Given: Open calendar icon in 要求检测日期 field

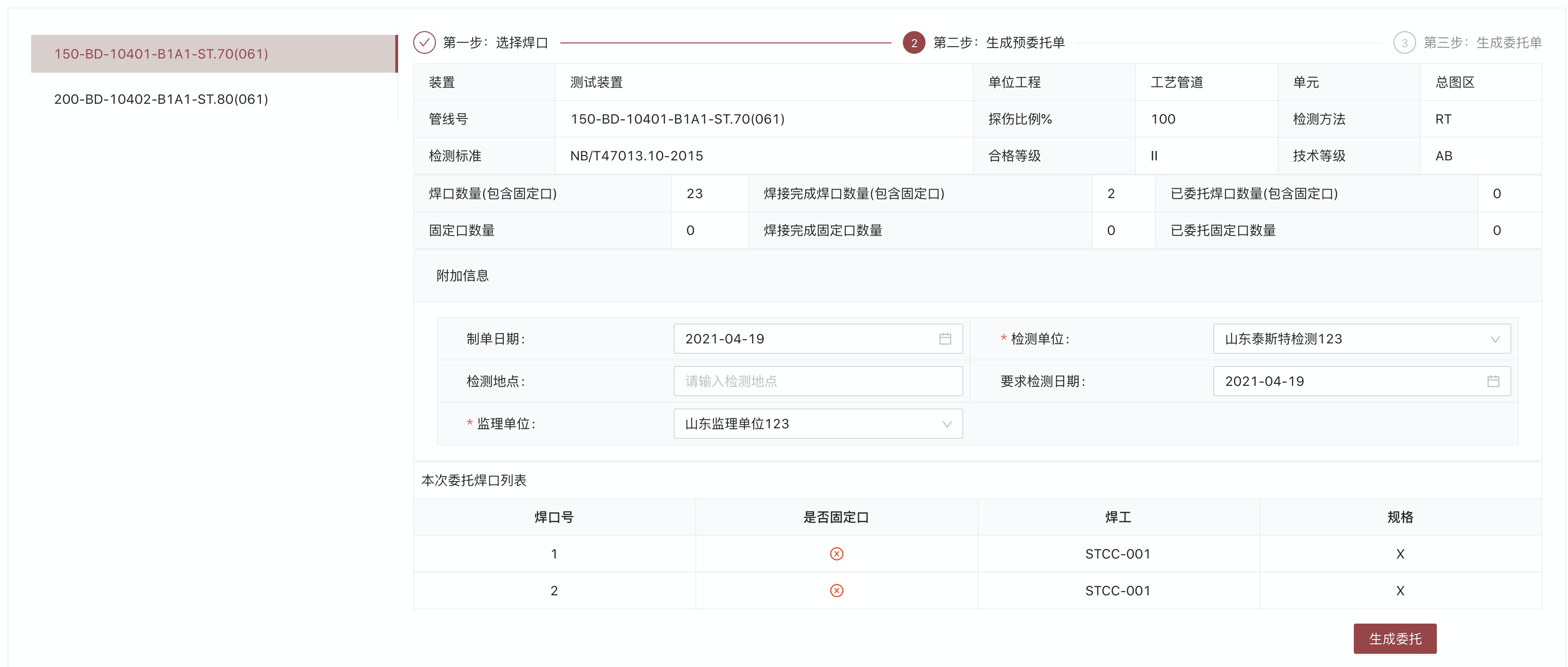Looking at the screenshot, I should coord(1493,382).
